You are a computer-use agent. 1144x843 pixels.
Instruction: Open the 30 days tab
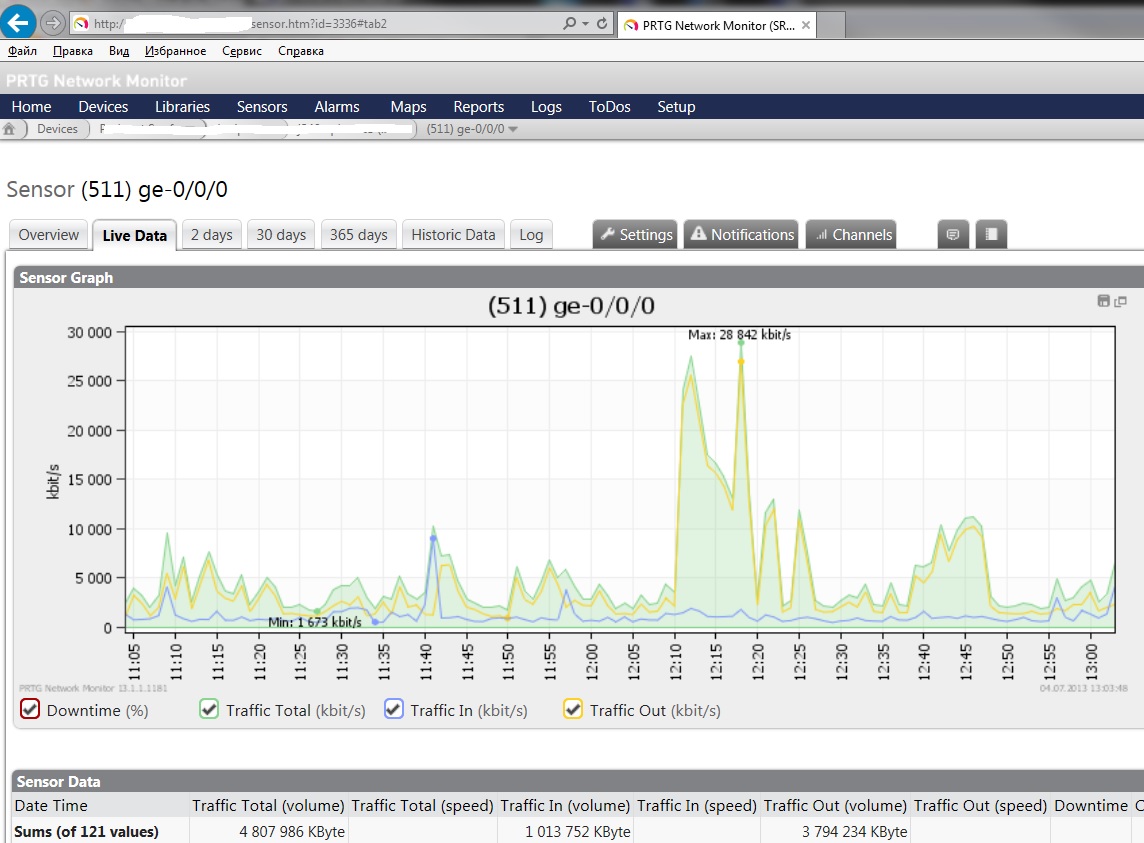click(281, 235)
